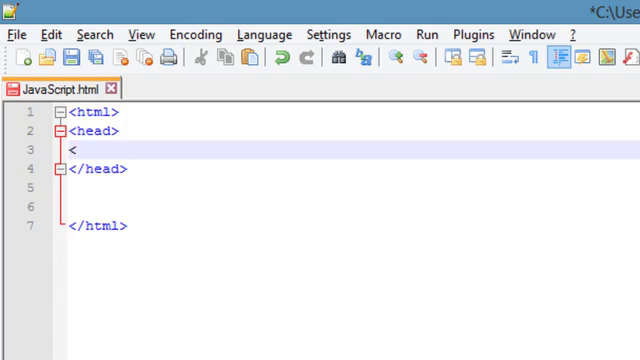Click the Close document toolbar icon

point(120,57)
